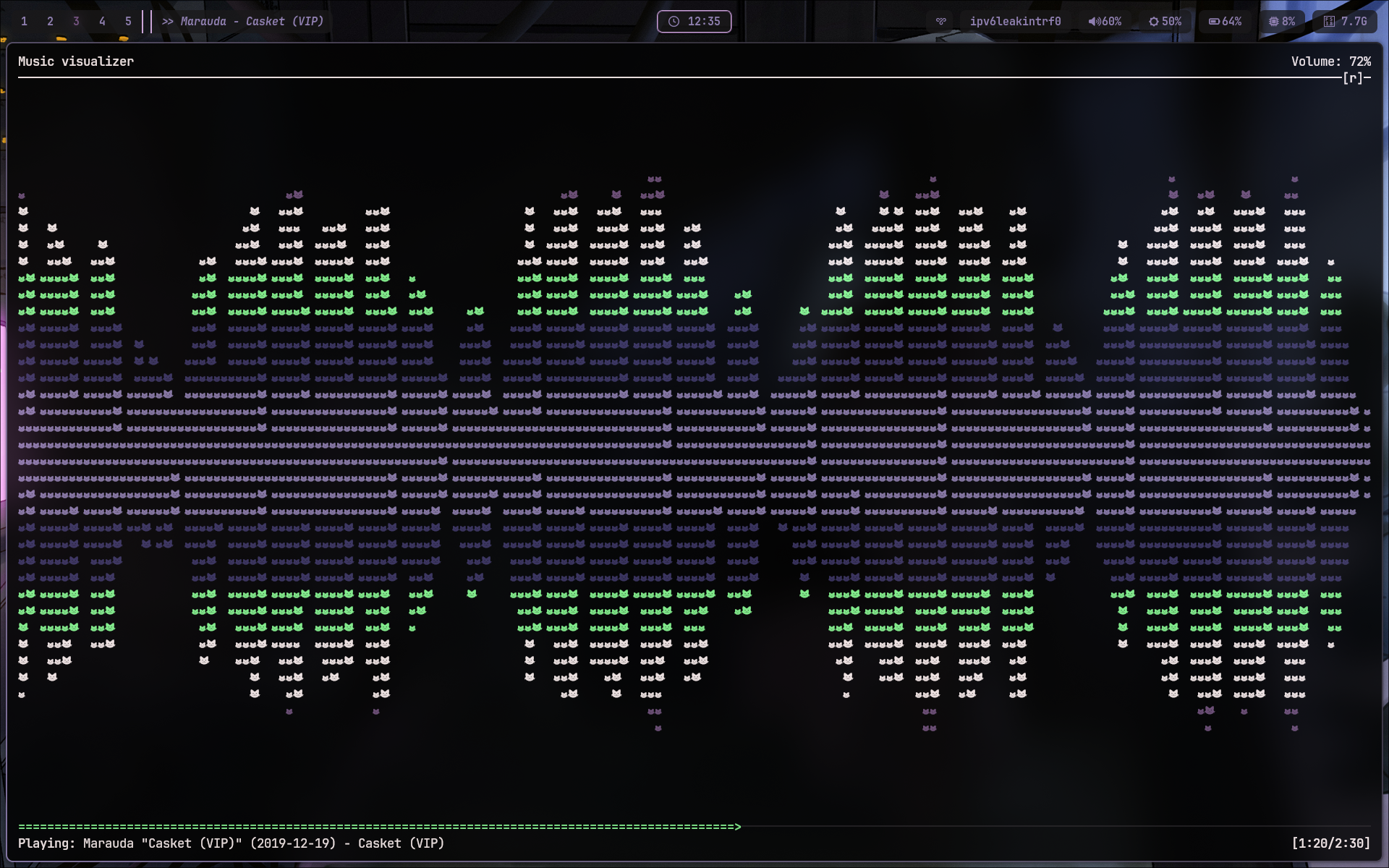The image size is (1389, 868).
Task: Click the Volume: 72% indicator
Action: tap(1330, 61)
